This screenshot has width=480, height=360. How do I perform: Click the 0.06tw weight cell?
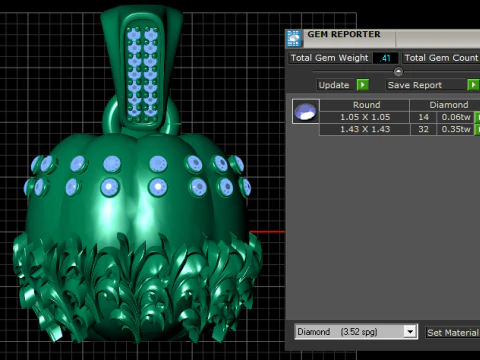click(x=455, y=117)
